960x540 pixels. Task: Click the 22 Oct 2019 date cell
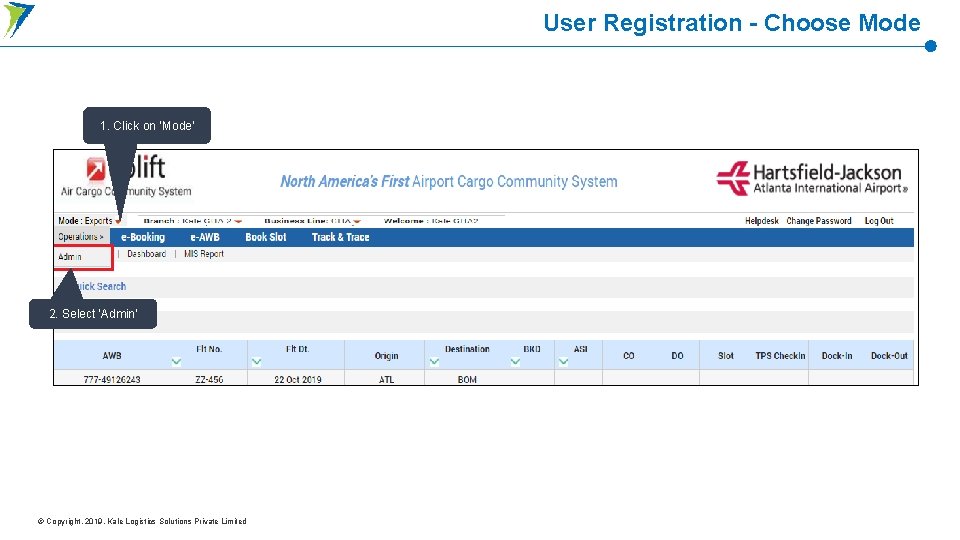point(298,380)
